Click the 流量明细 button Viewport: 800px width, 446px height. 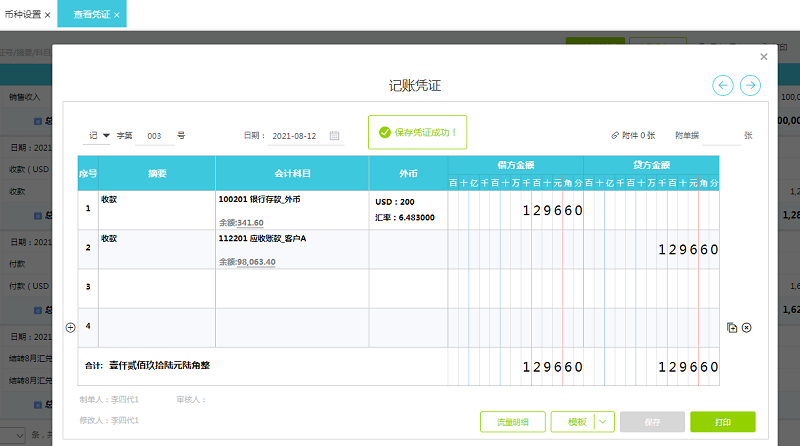click(x=513, y=422)
